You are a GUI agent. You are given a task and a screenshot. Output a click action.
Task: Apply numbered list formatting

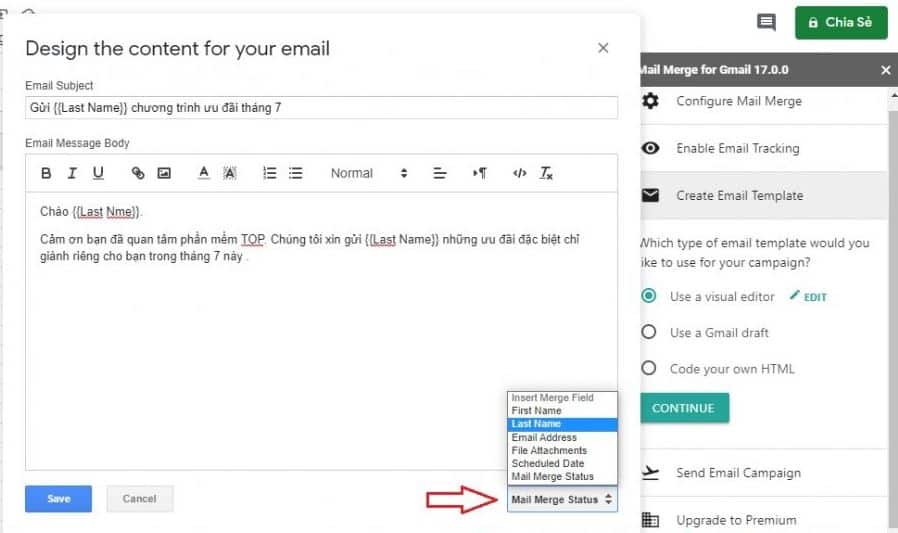pos(269,173)
